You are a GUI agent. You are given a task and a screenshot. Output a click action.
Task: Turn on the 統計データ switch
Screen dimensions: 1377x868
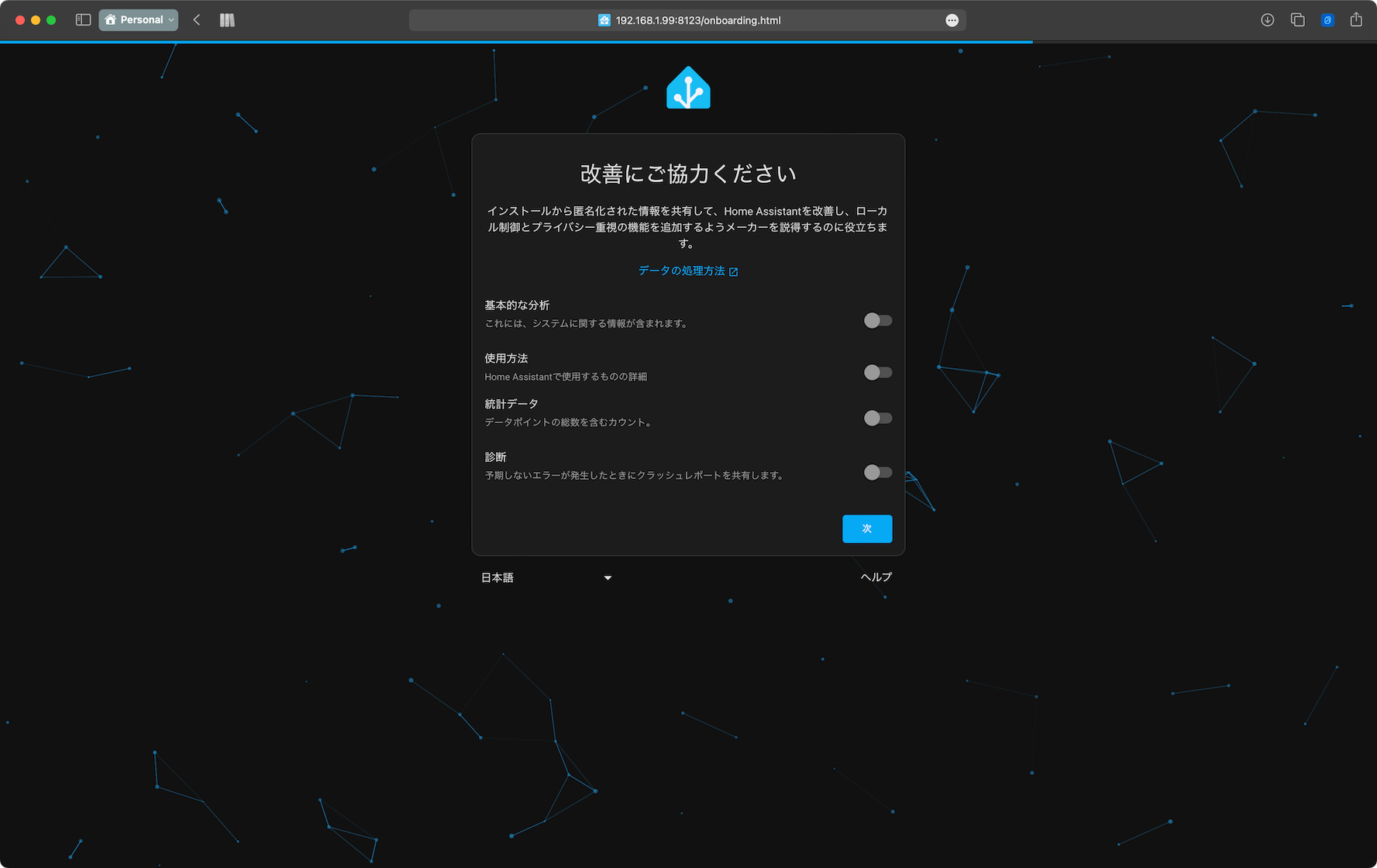coord(878,418)
